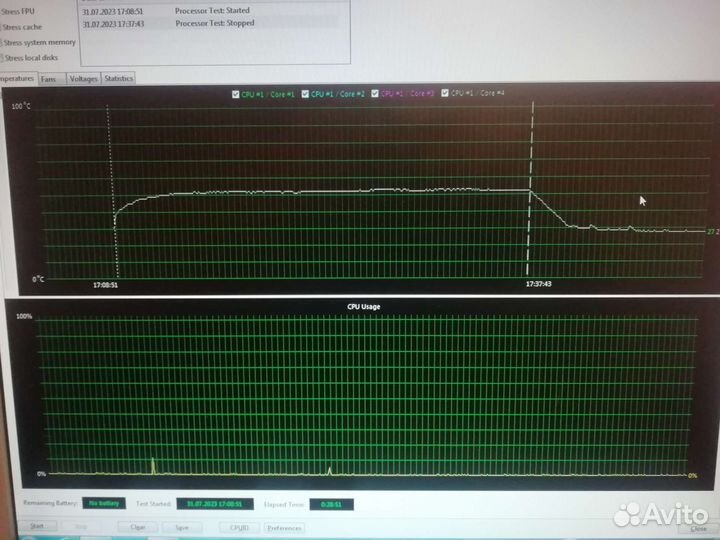
Task: Switch to the Temperatures tab
Action: [18, 79]
